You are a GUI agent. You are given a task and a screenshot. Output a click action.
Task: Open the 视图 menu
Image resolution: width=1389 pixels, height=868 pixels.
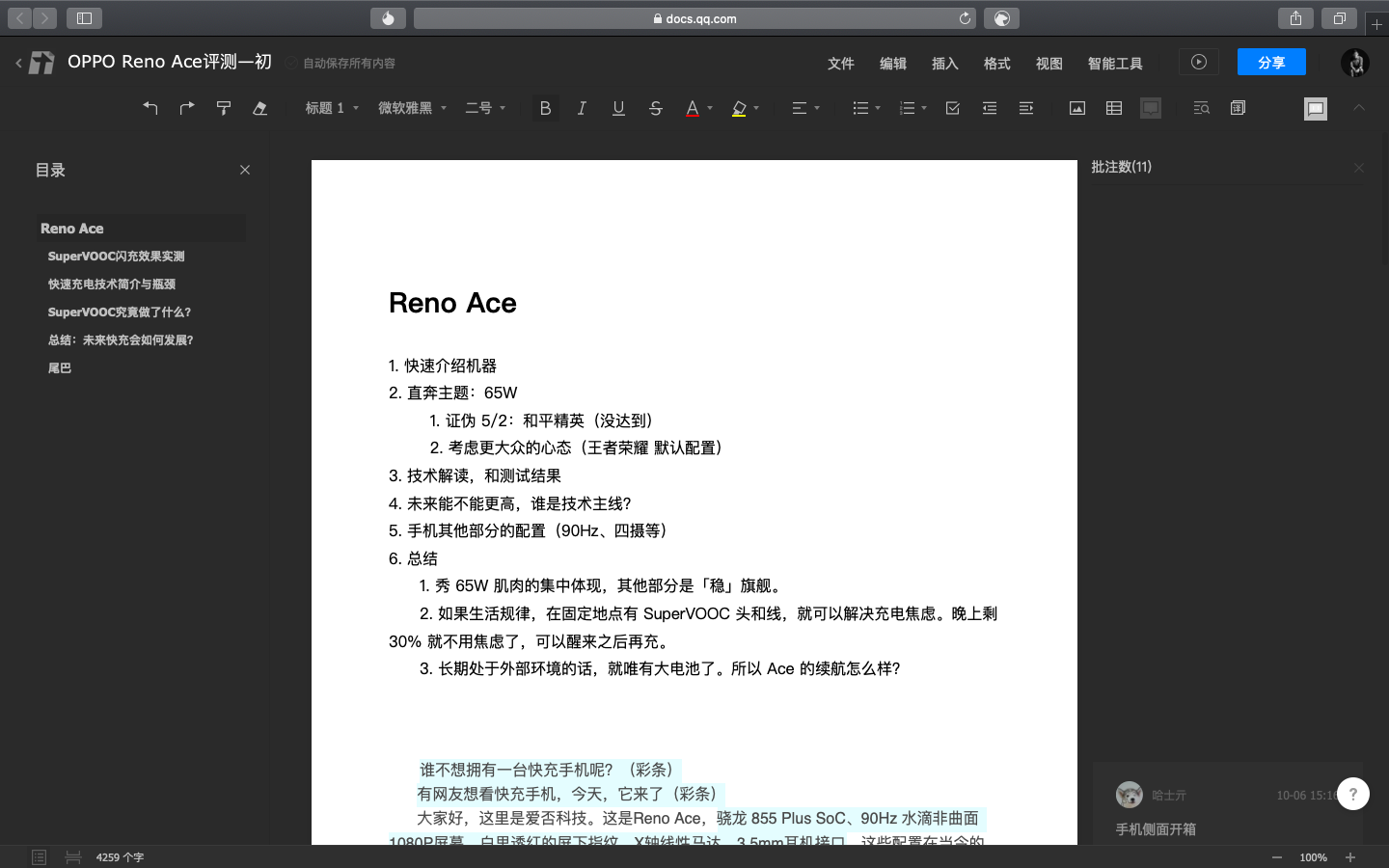(1049, 63)
